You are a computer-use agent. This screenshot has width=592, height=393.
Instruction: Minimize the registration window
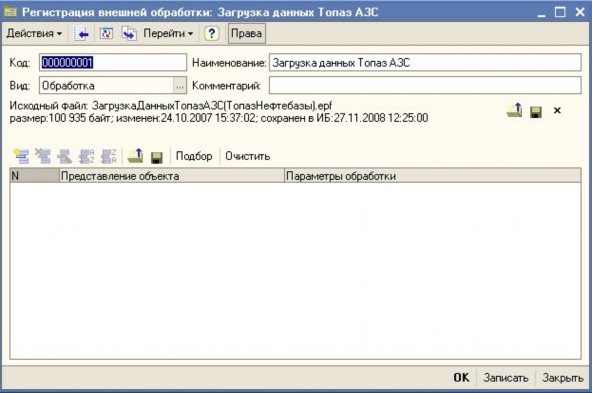pos(541,13)
